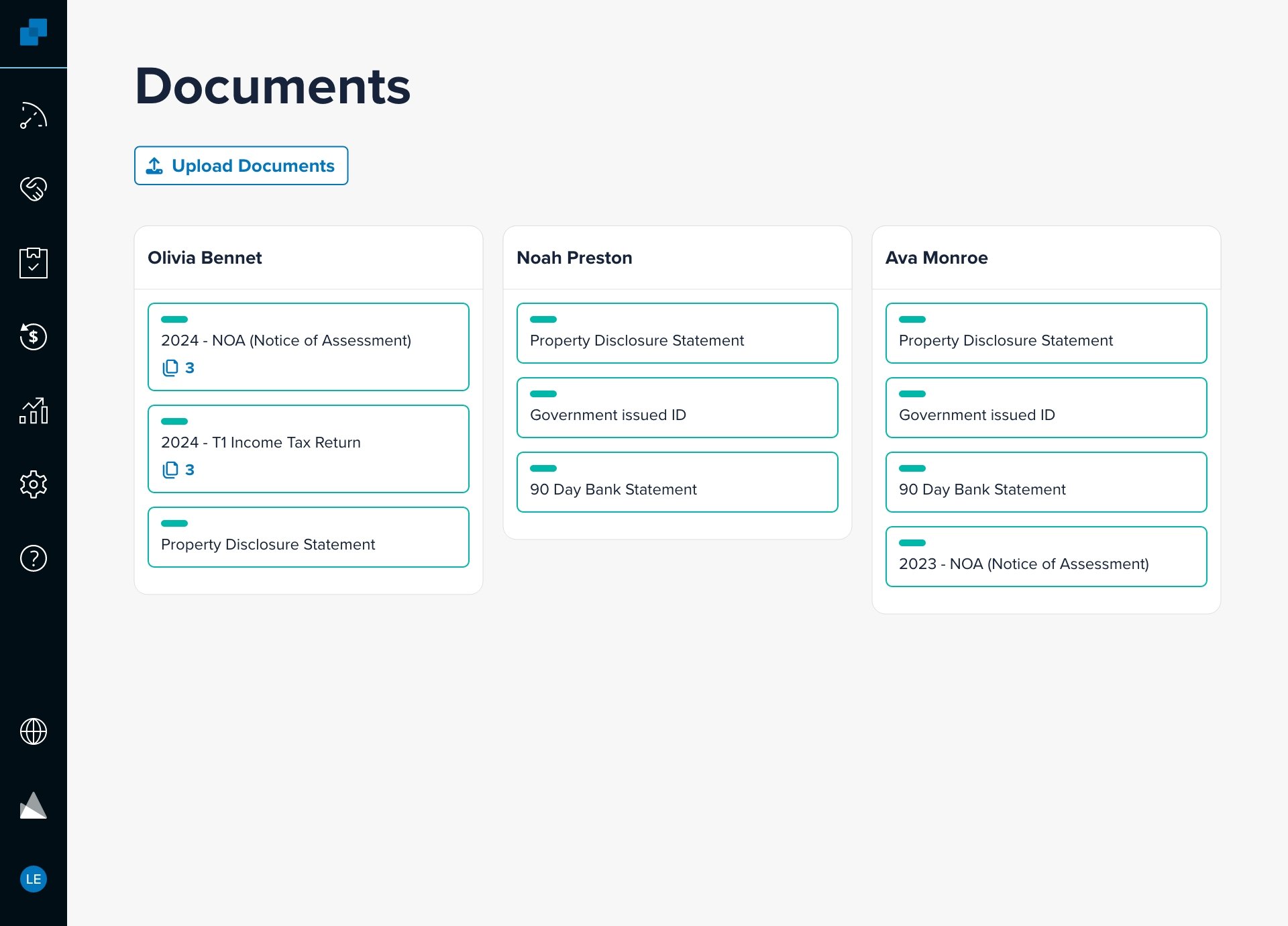
Task: Click the globe language icon
Action: [33, 731]
